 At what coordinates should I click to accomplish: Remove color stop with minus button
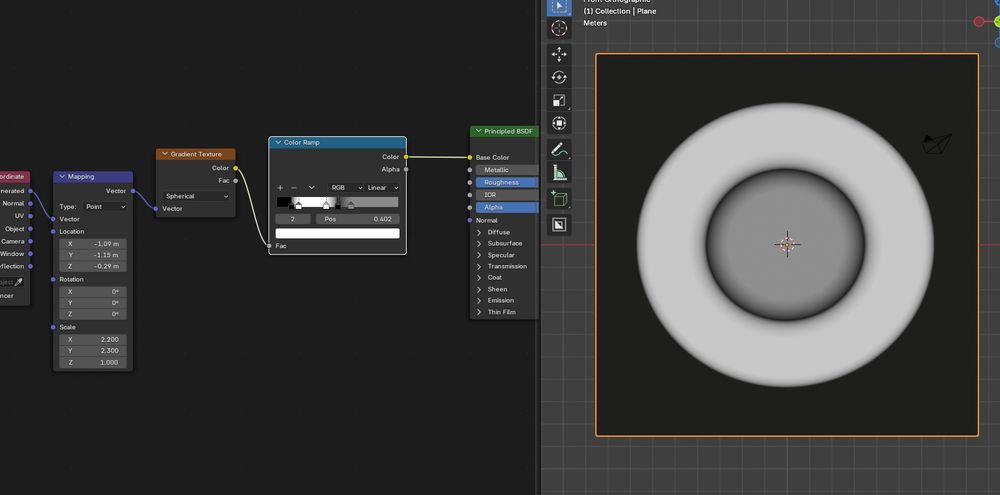point(294,187)
